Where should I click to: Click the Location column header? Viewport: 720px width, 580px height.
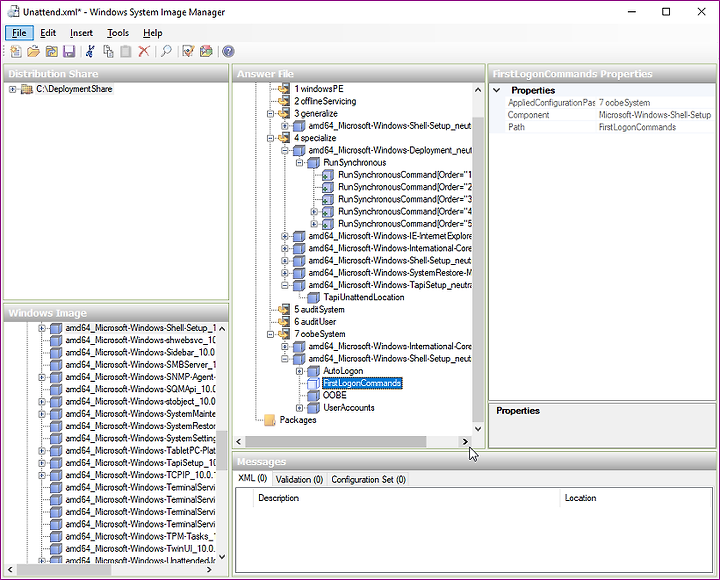[636, 498]
